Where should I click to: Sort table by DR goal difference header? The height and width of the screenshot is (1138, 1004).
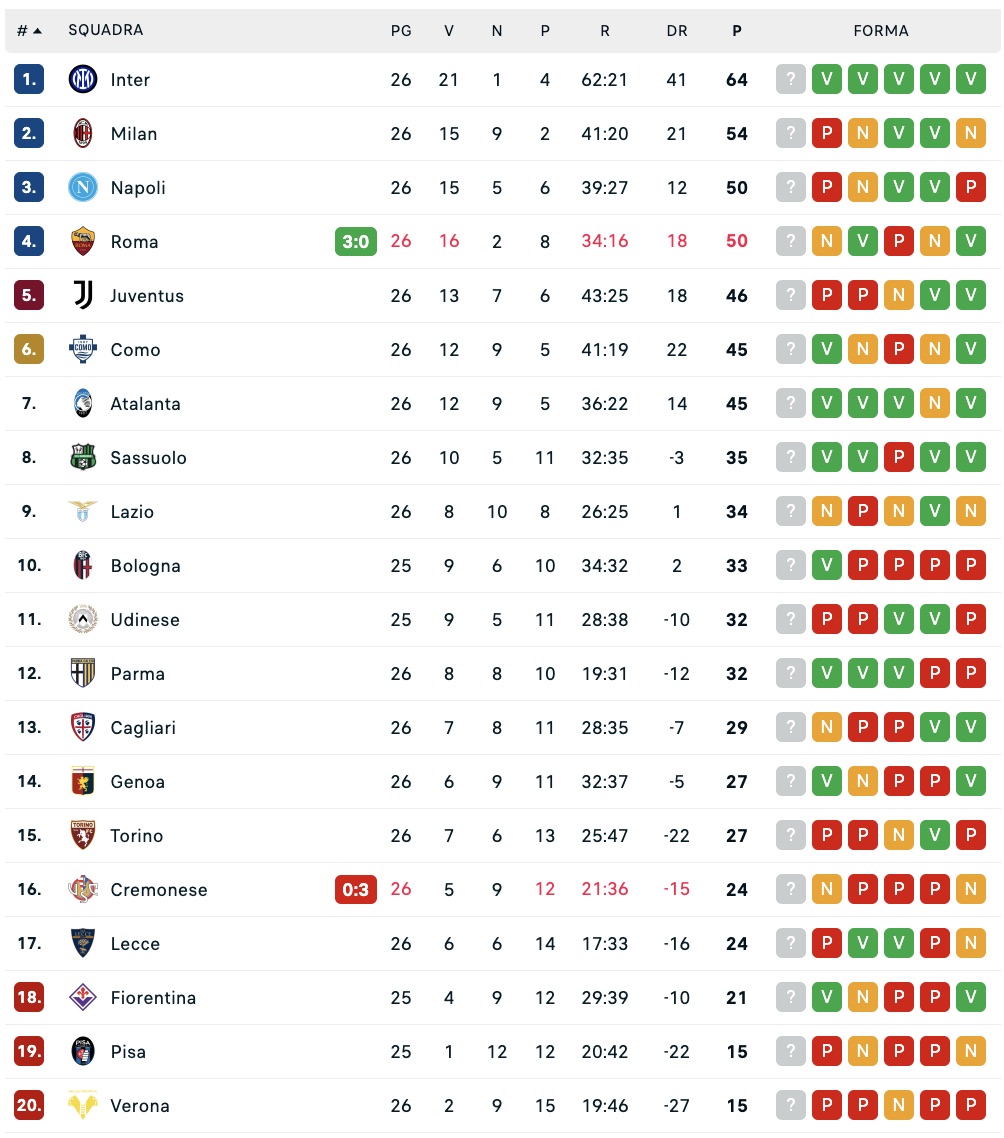(677, 31)
